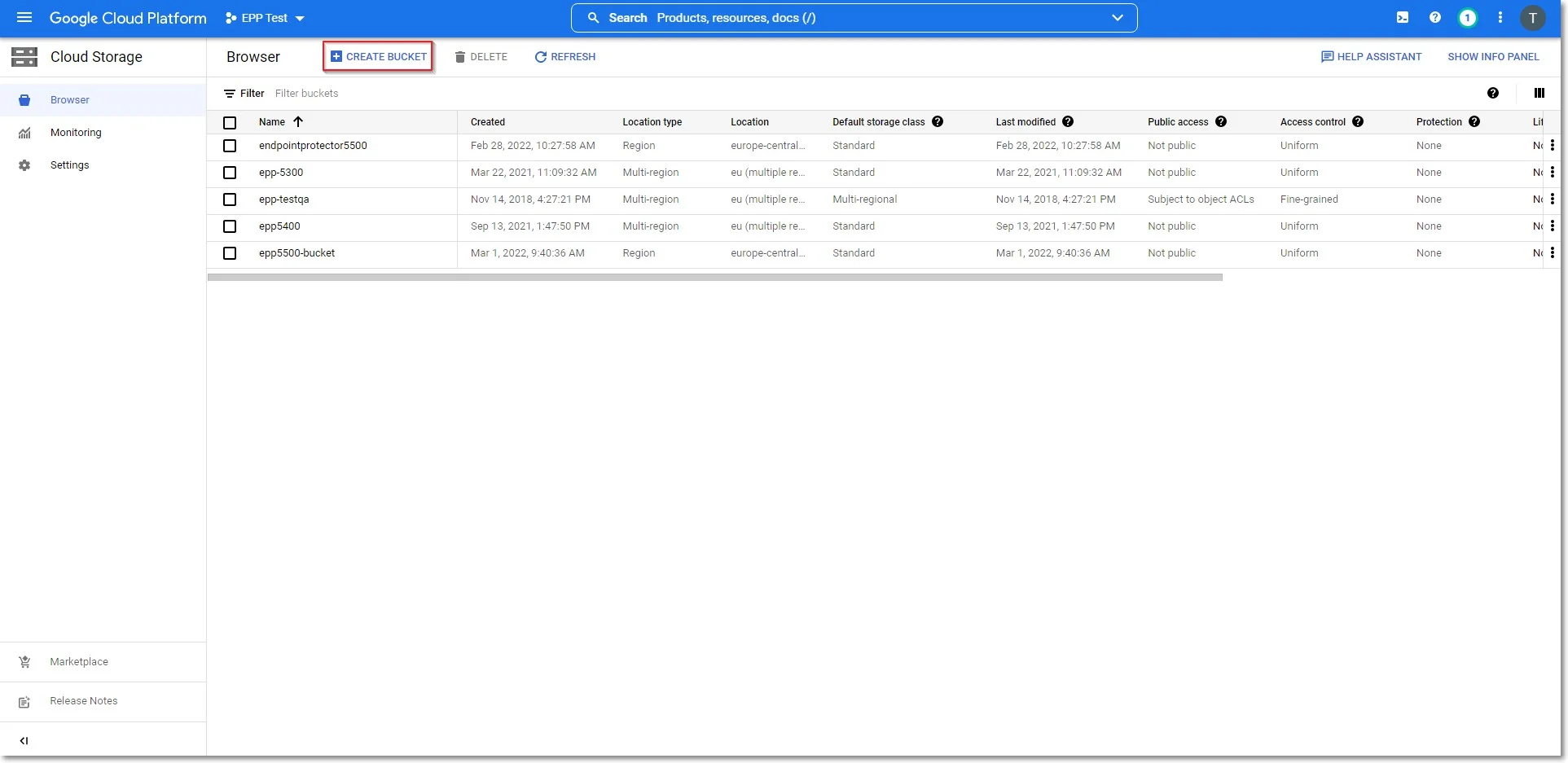The image size is (1568, 763).
Task: Click help icon next to Public access
Action: tap(1221, 121)
